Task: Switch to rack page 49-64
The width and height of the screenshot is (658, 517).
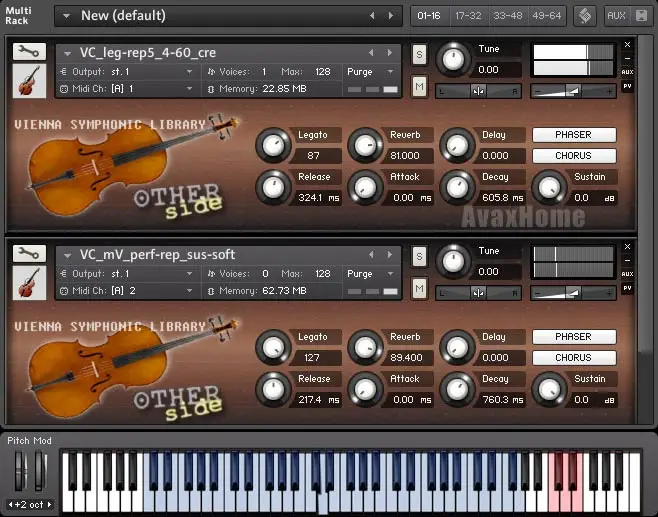Action: point(546,16)
